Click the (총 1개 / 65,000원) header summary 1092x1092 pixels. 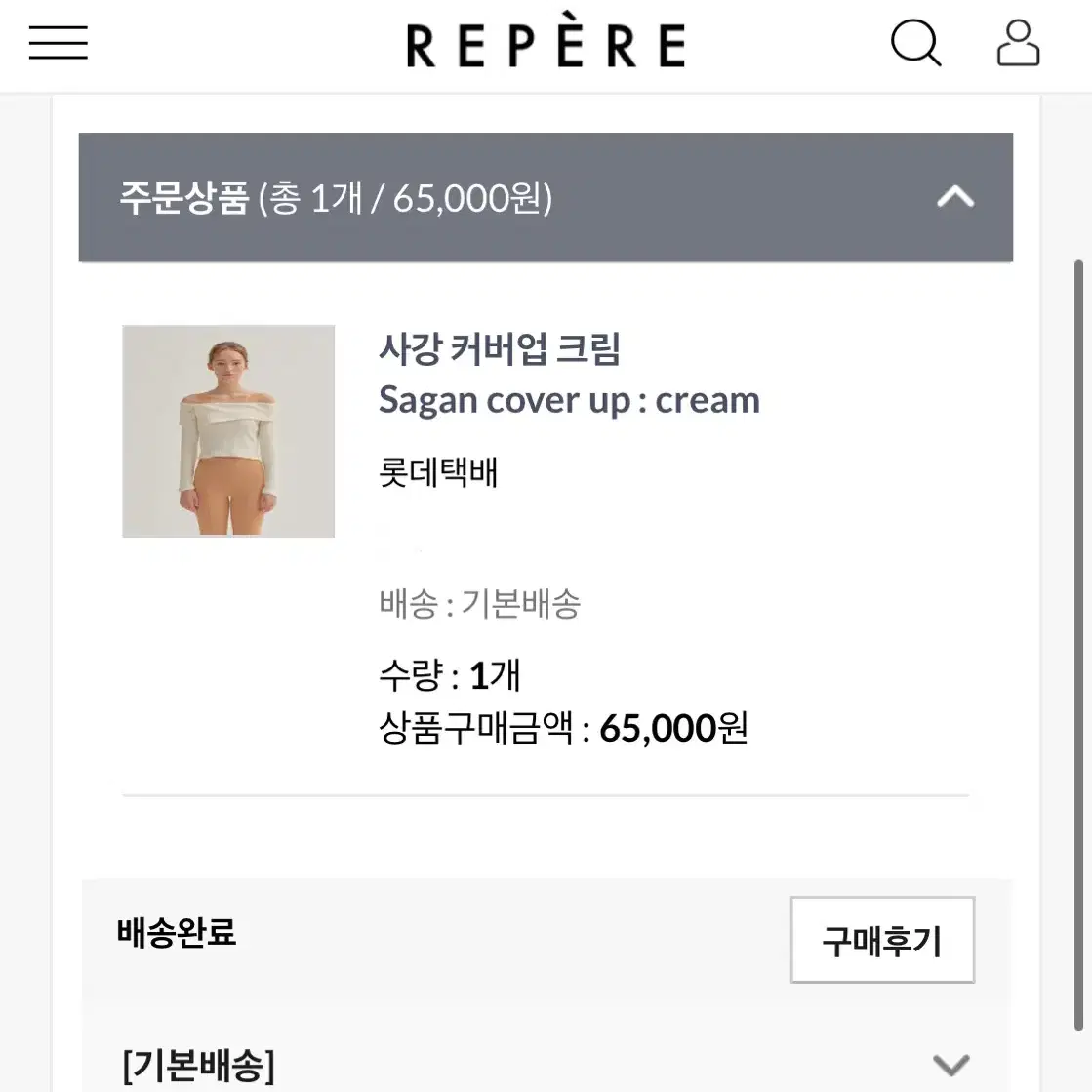tap(405, 198)
